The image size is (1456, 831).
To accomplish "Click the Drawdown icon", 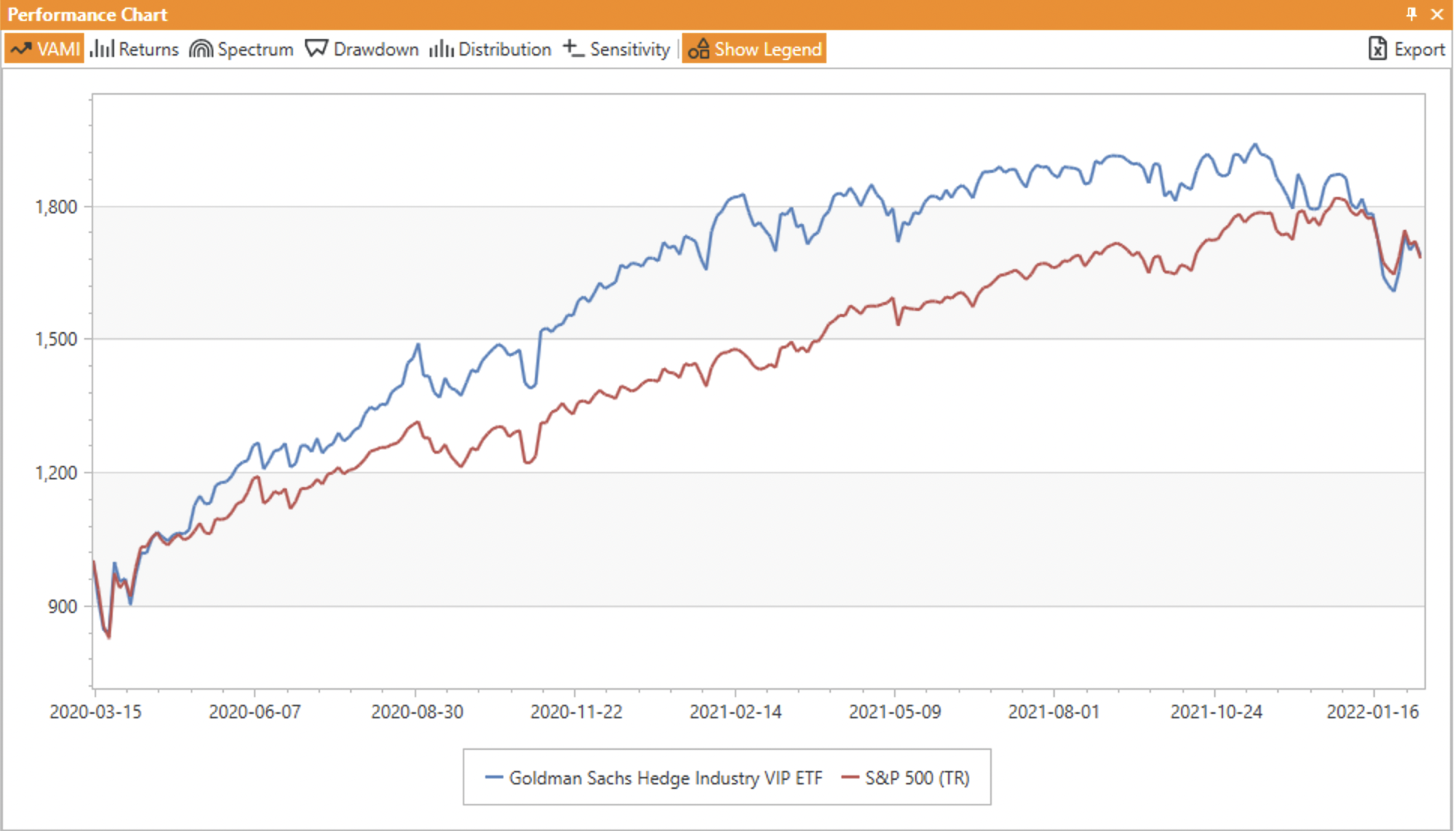I will pyautogui.click(x=316, y=49).
